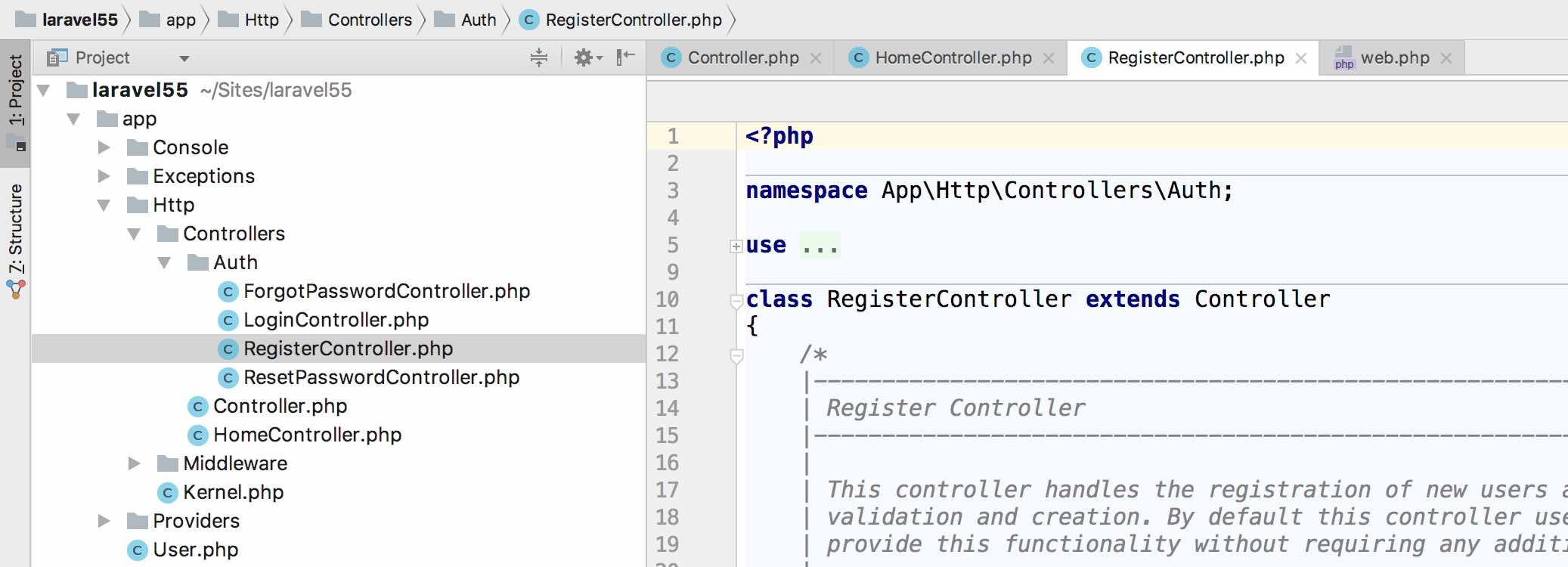Viewport: 1568px width, 567px height.
Task: Click the collapse all icon in Project panel
Action: 538,57
